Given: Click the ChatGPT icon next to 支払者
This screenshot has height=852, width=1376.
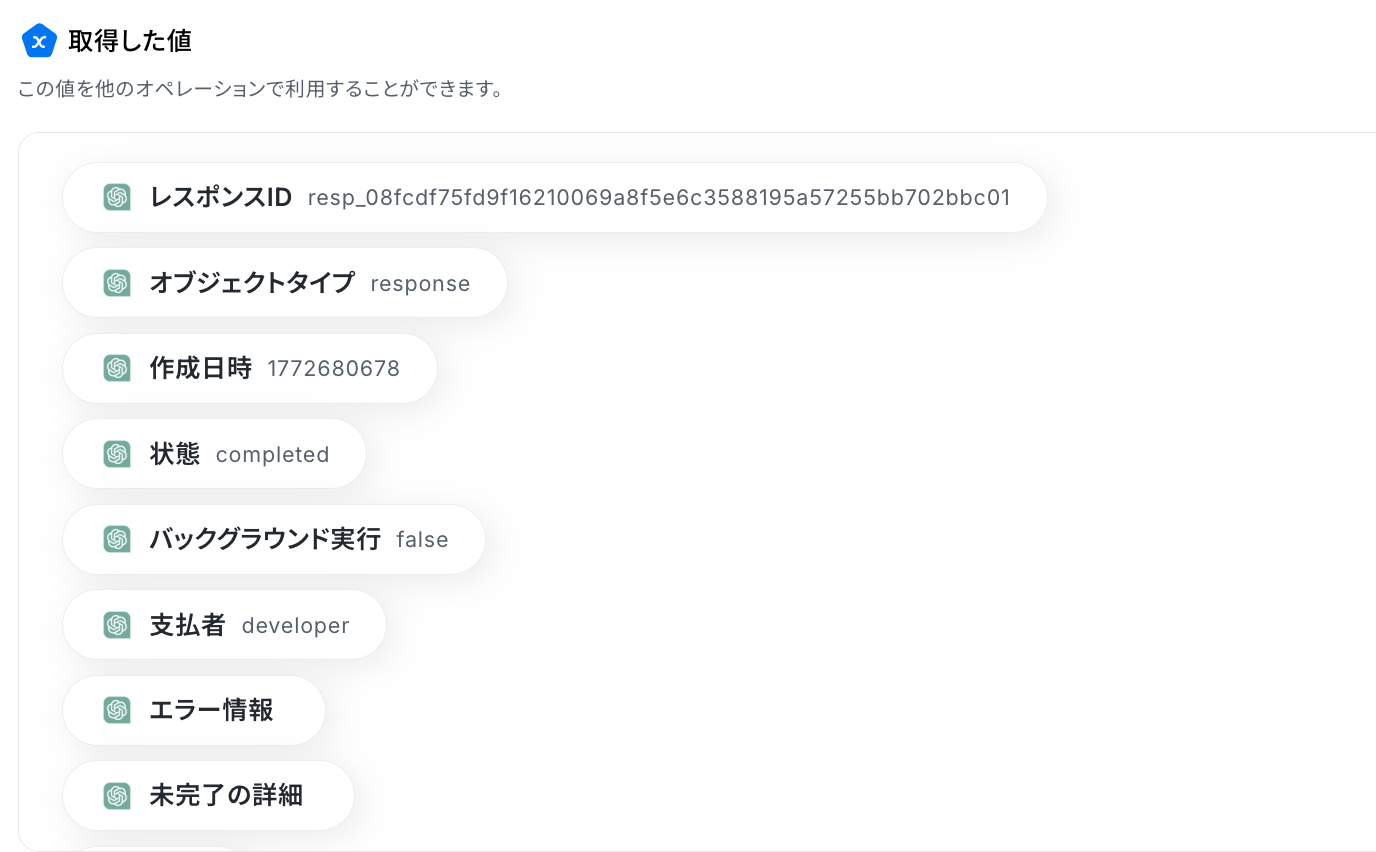Looking at the screenshot, I should point(117,625).
